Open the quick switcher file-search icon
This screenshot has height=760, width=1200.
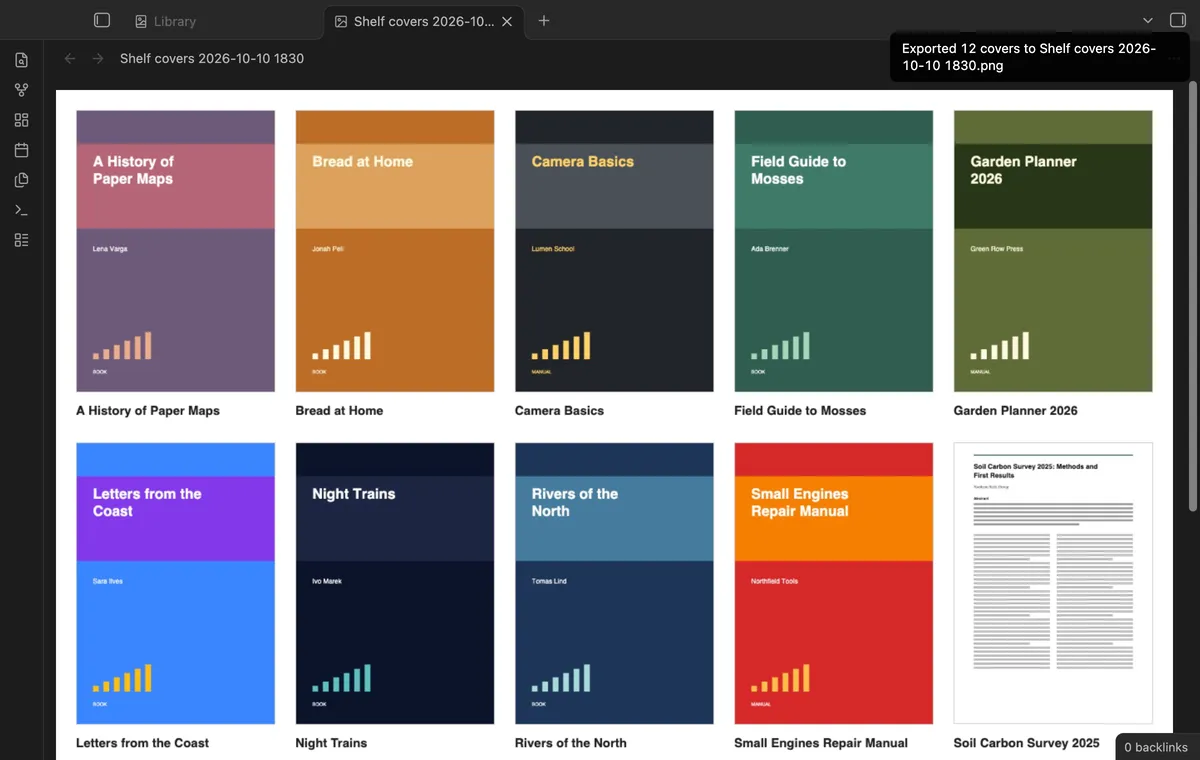[21, 60]
